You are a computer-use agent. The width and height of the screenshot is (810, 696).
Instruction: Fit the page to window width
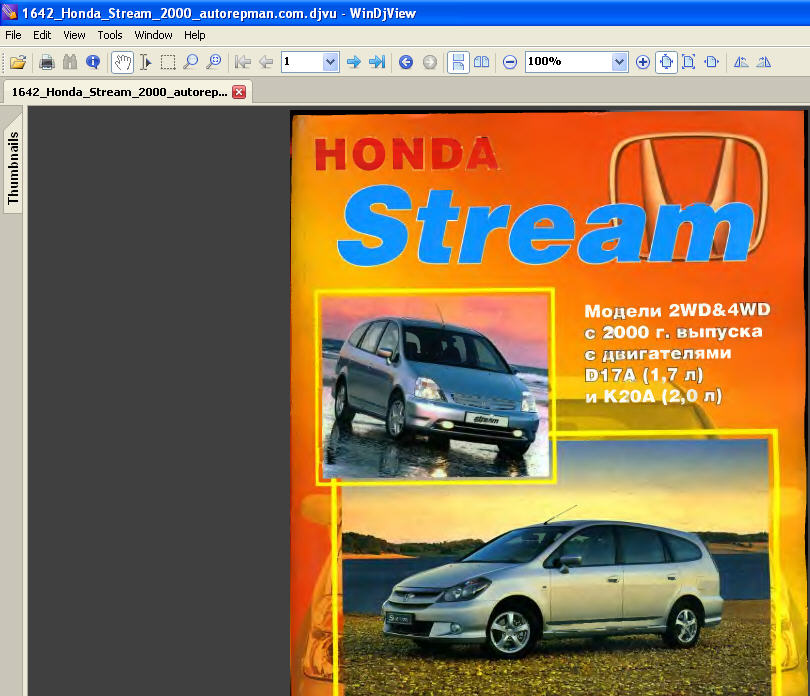(x=712, y=62)
